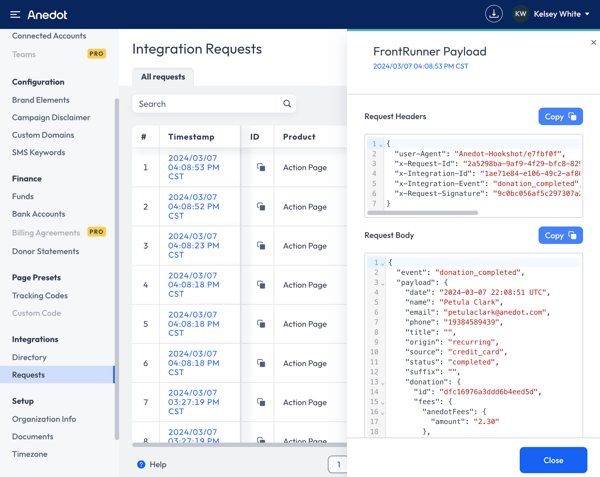
Task: Select Requests in sidebar
Action: pyautogui.click(x=57, y=375)
